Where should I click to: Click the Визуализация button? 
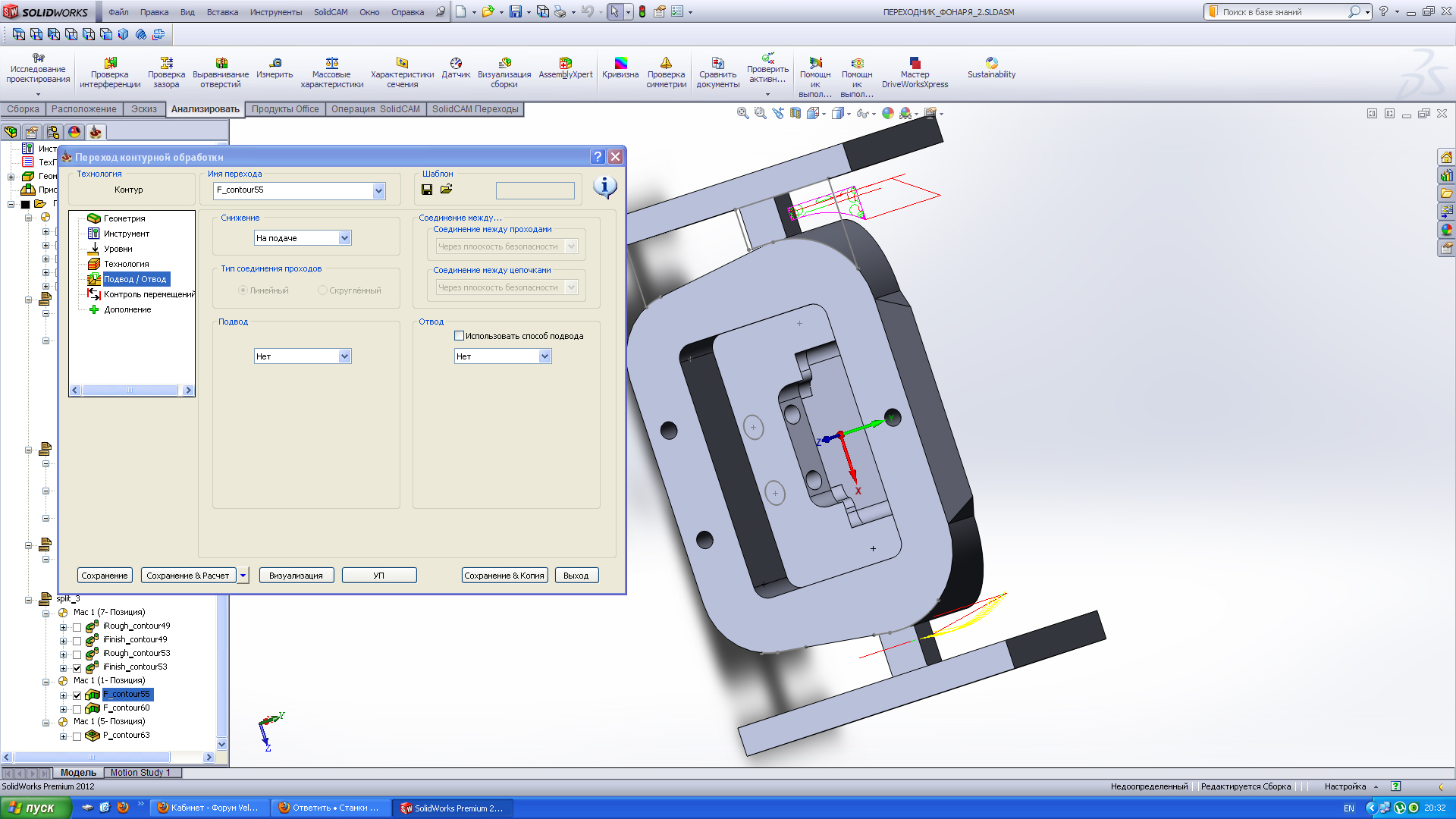296,576
